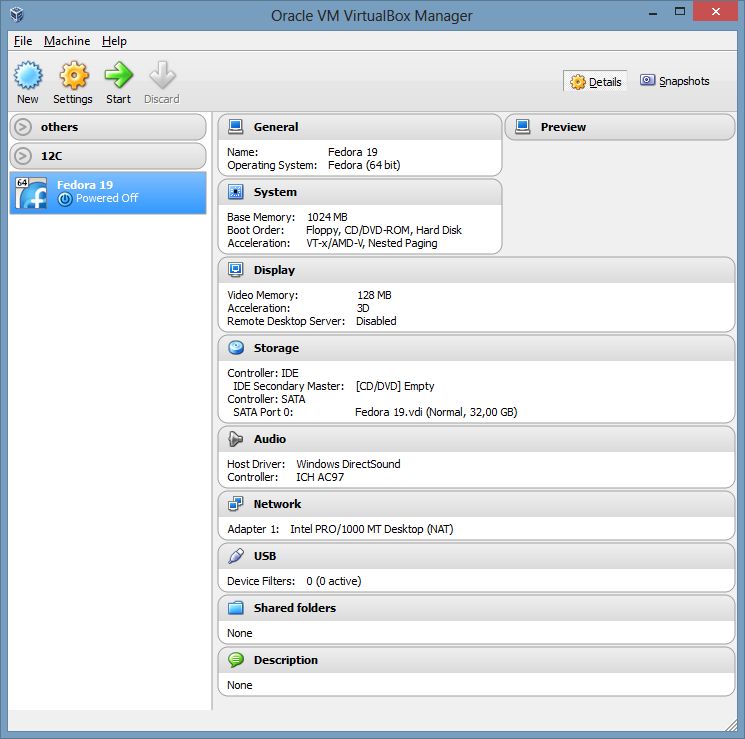Click the '1024 MB' base memory value
745x739 pixels.
point(327,217)
